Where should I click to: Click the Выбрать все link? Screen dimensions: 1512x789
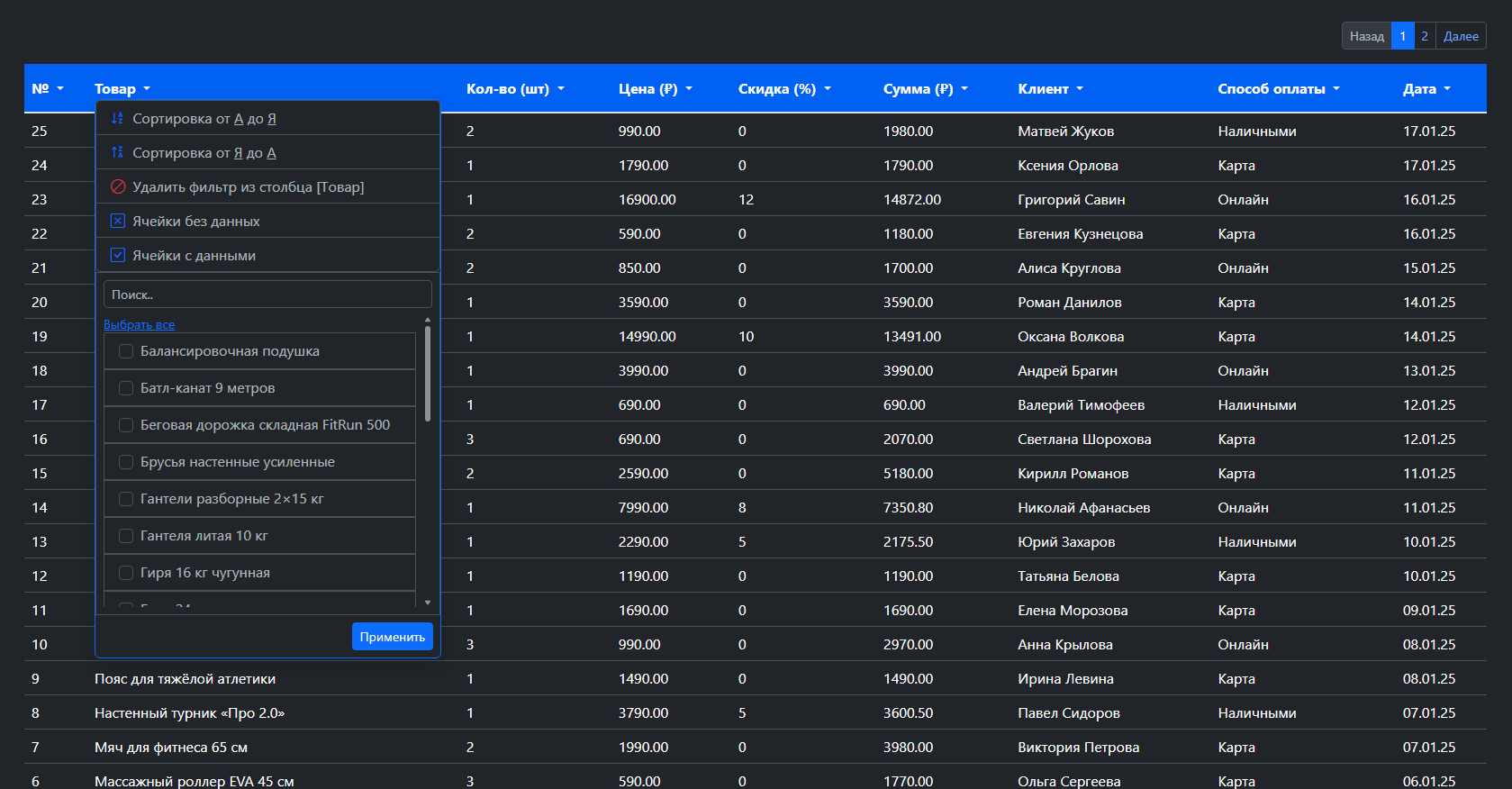[x=139, y=324]
